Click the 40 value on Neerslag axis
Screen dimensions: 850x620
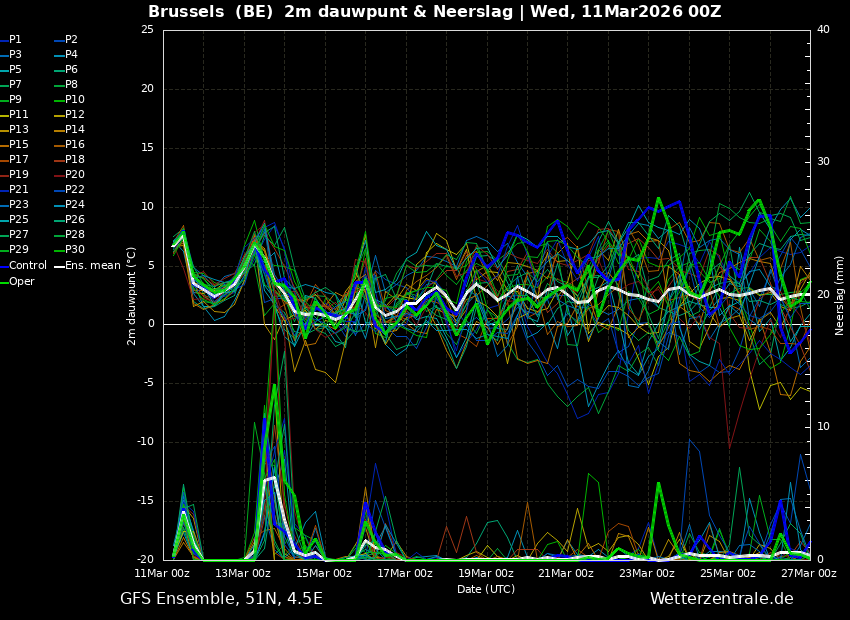pos(823,30)
